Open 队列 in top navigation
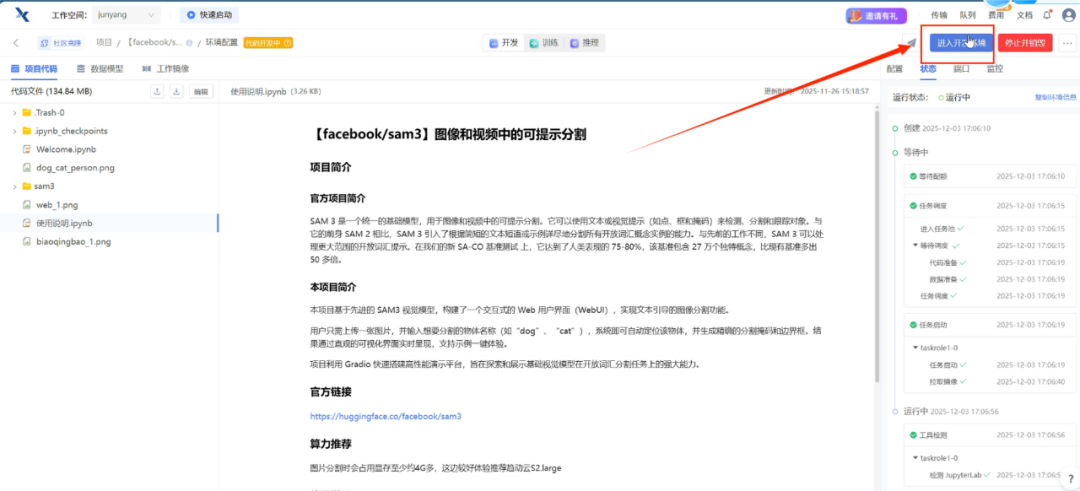This screenshot has height=491, width=1080. [x=967, y=14]
